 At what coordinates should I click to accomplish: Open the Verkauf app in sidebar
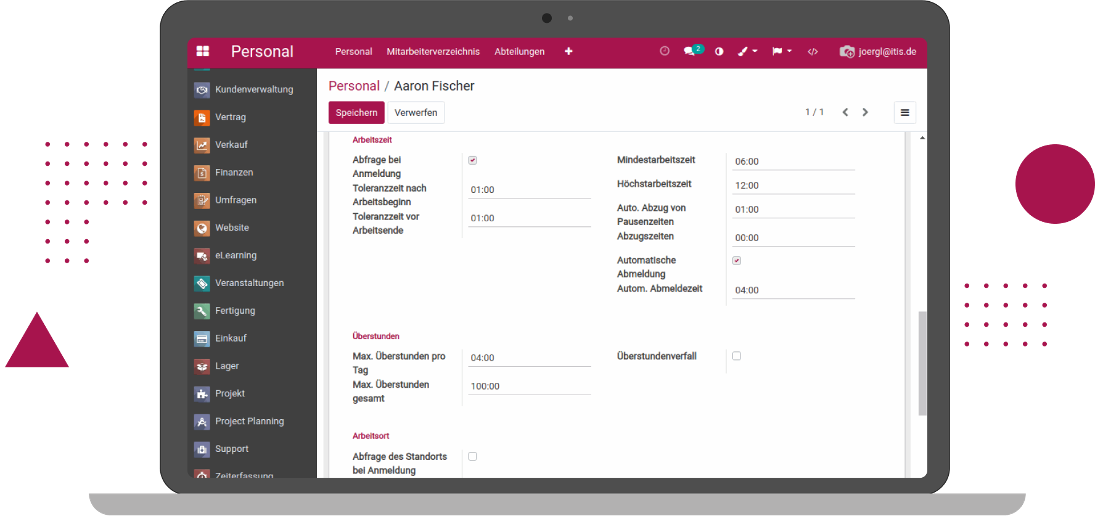231,145
